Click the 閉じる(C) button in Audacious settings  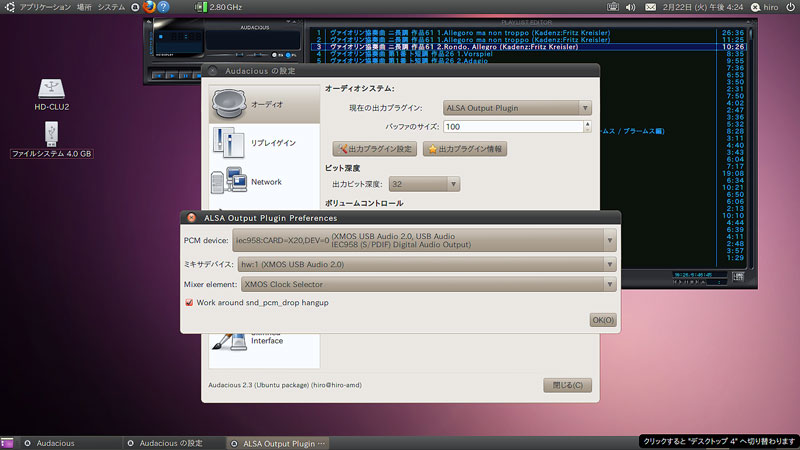point(567,385)
